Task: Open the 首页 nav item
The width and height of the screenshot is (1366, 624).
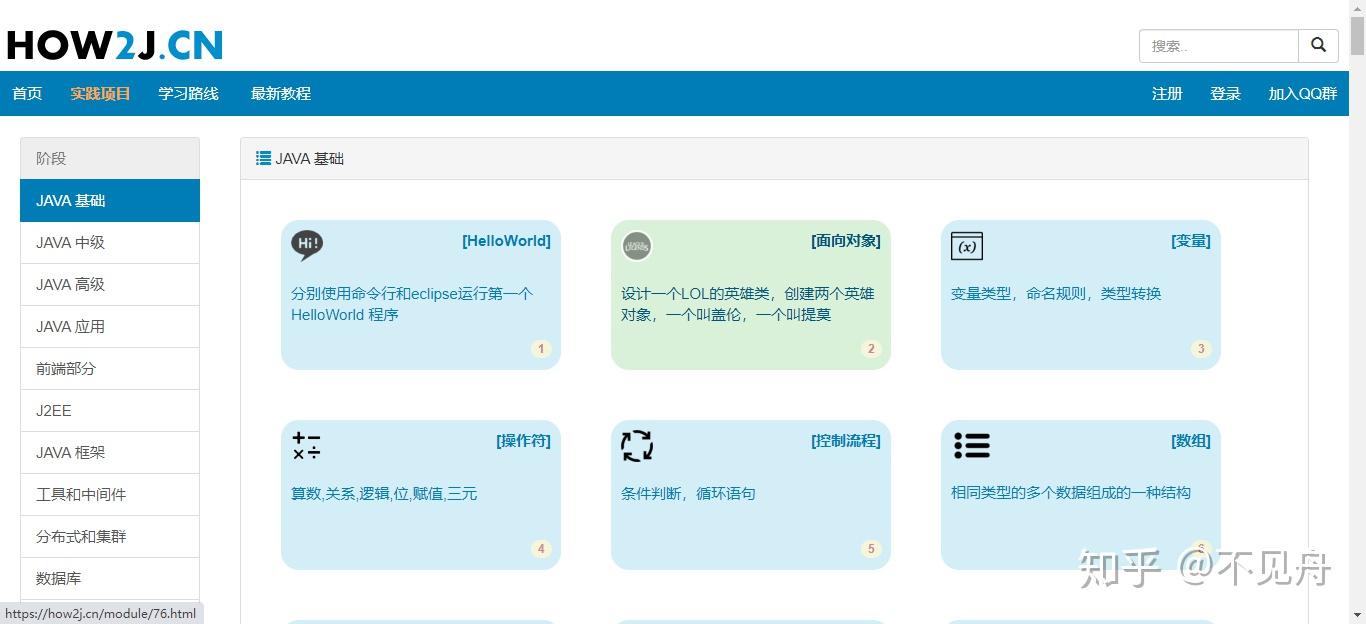Action: (x=27, y=93)
